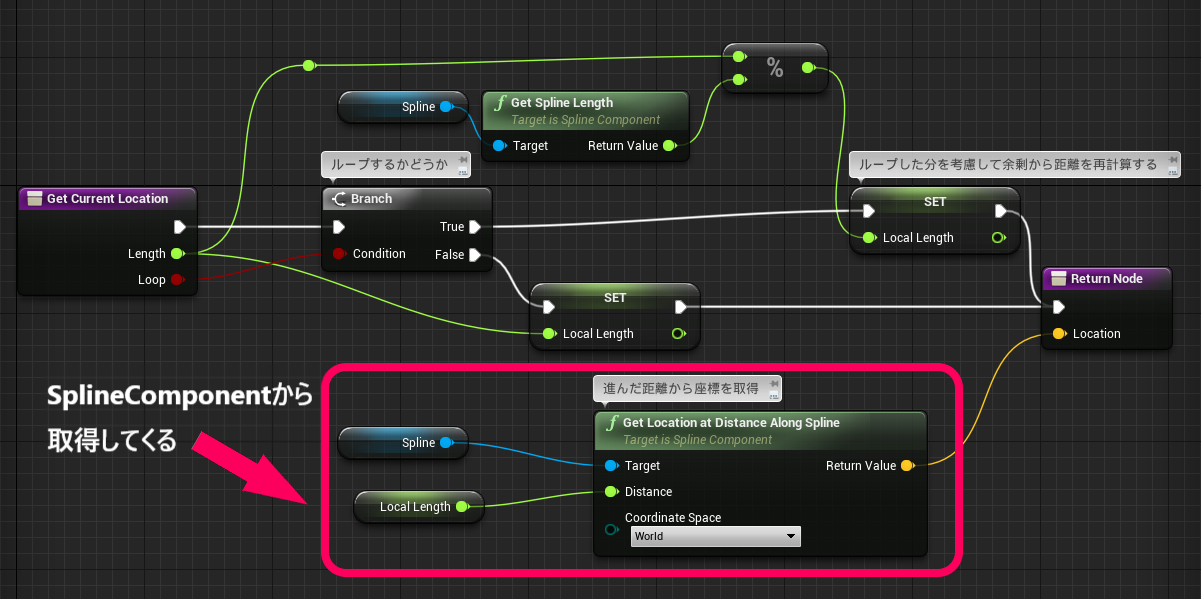The image size is (1201, 599).
Task: Click the output pin of the Spline node feeding Get Spline Length
Action: (x=446, y=107)
